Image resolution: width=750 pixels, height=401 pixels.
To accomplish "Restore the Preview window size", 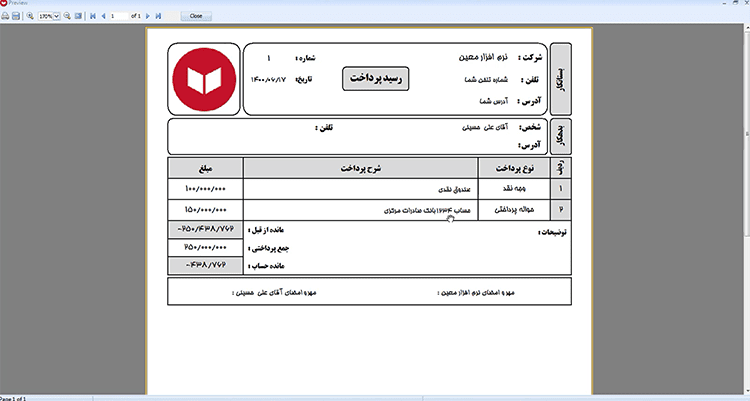I will pyautogui.click(x=736, y=2).
